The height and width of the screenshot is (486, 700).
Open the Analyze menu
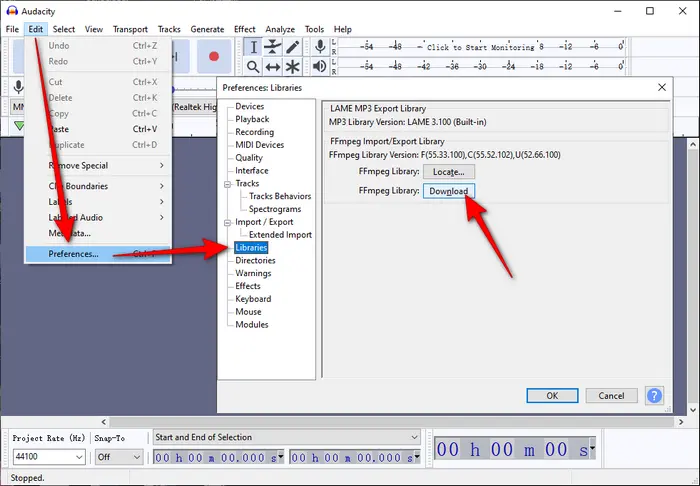[280, 29]
